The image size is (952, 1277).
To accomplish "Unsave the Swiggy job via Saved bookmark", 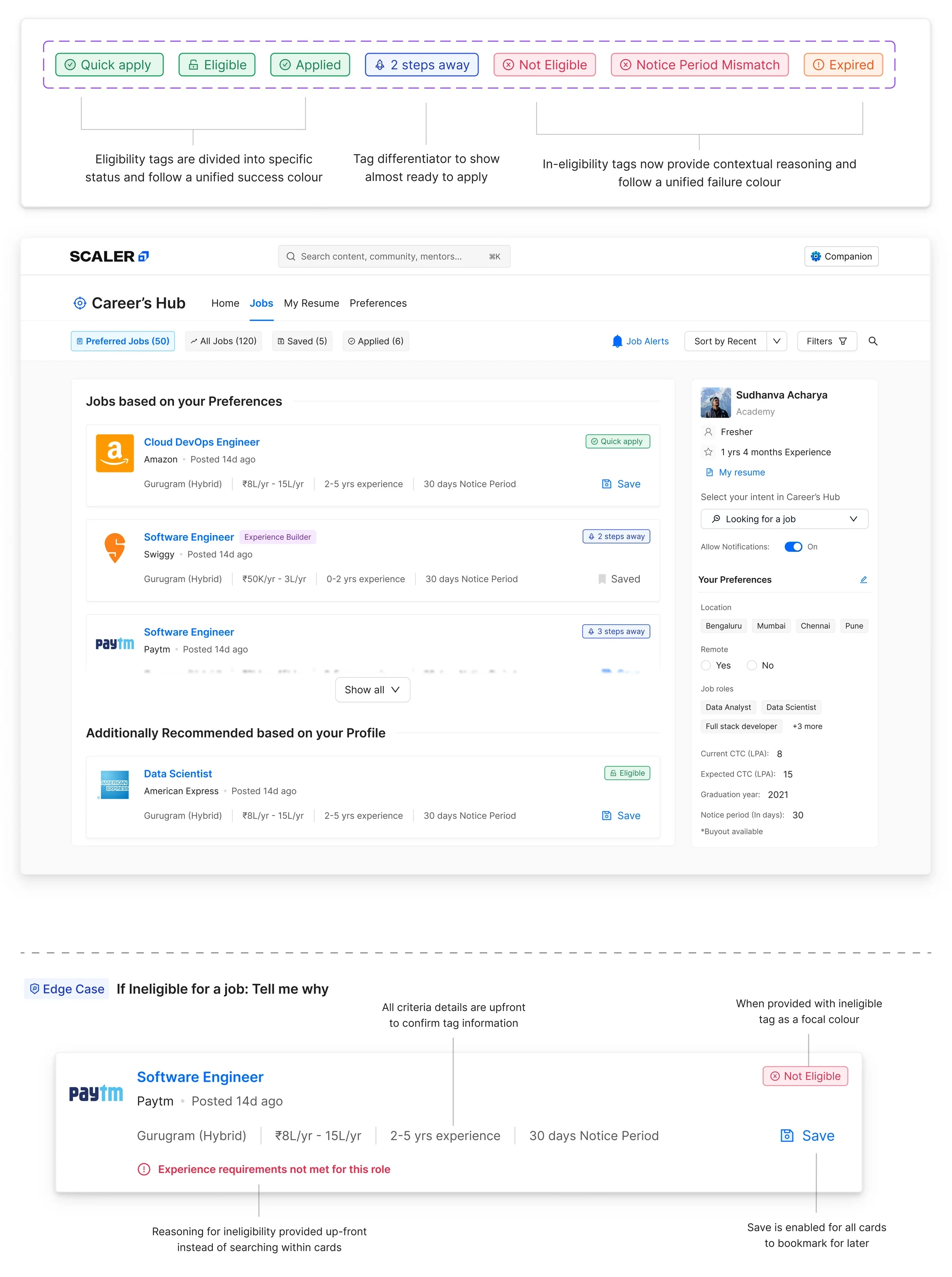I will click(x=619, y=579).
